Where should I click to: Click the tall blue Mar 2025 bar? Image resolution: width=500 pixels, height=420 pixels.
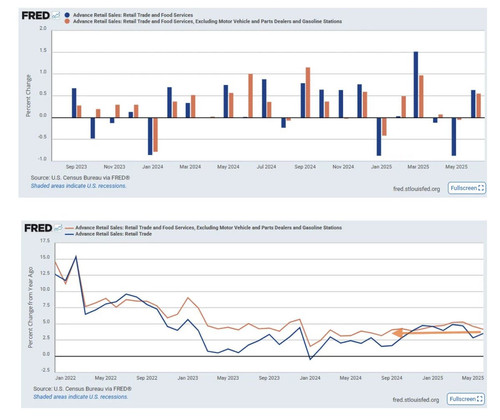pyautogui.click(x=416, y=85)
